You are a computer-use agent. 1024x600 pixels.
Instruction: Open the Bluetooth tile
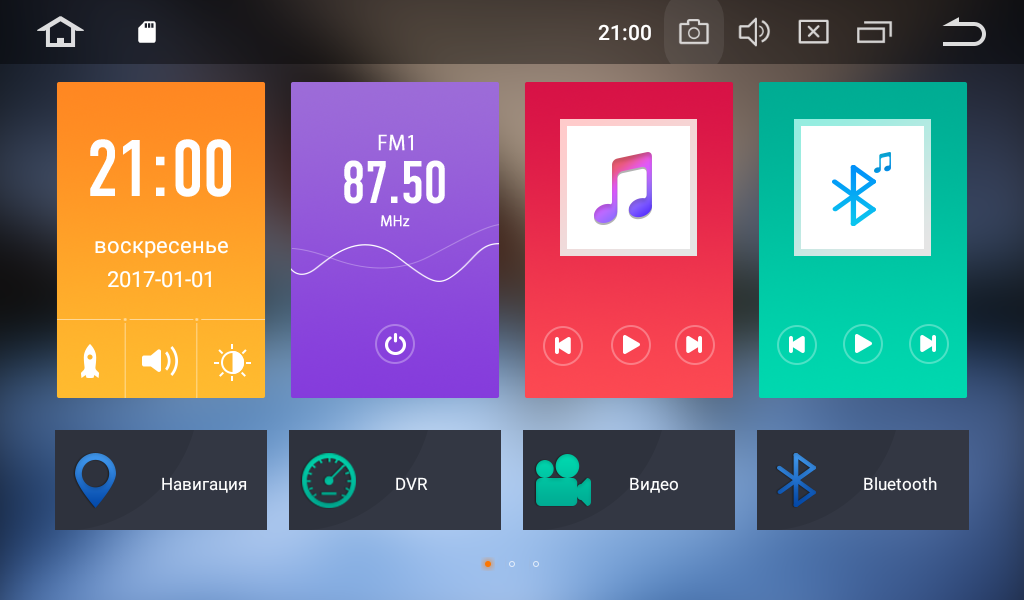click(863, 480)
